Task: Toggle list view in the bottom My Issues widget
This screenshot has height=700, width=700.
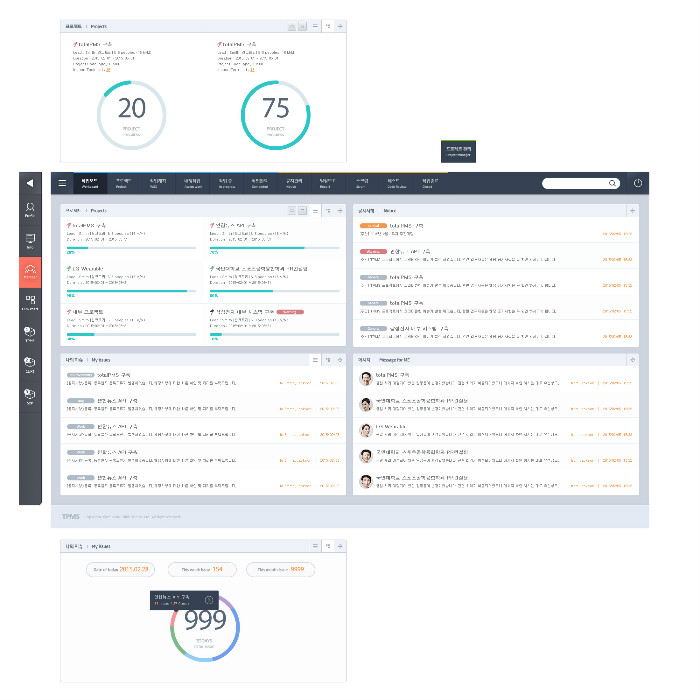Action: (315, 547)
